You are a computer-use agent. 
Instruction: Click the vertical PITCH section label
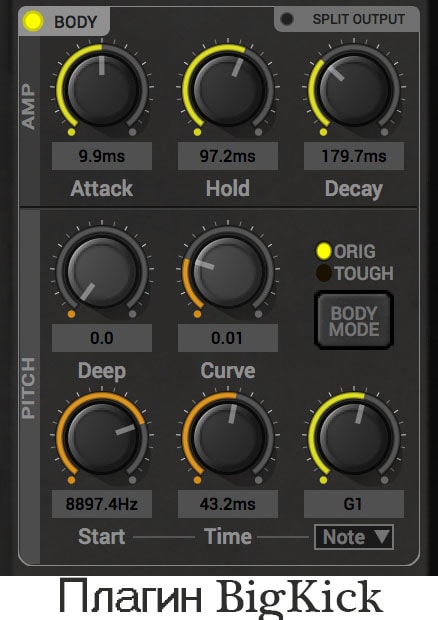click(28, 388)
